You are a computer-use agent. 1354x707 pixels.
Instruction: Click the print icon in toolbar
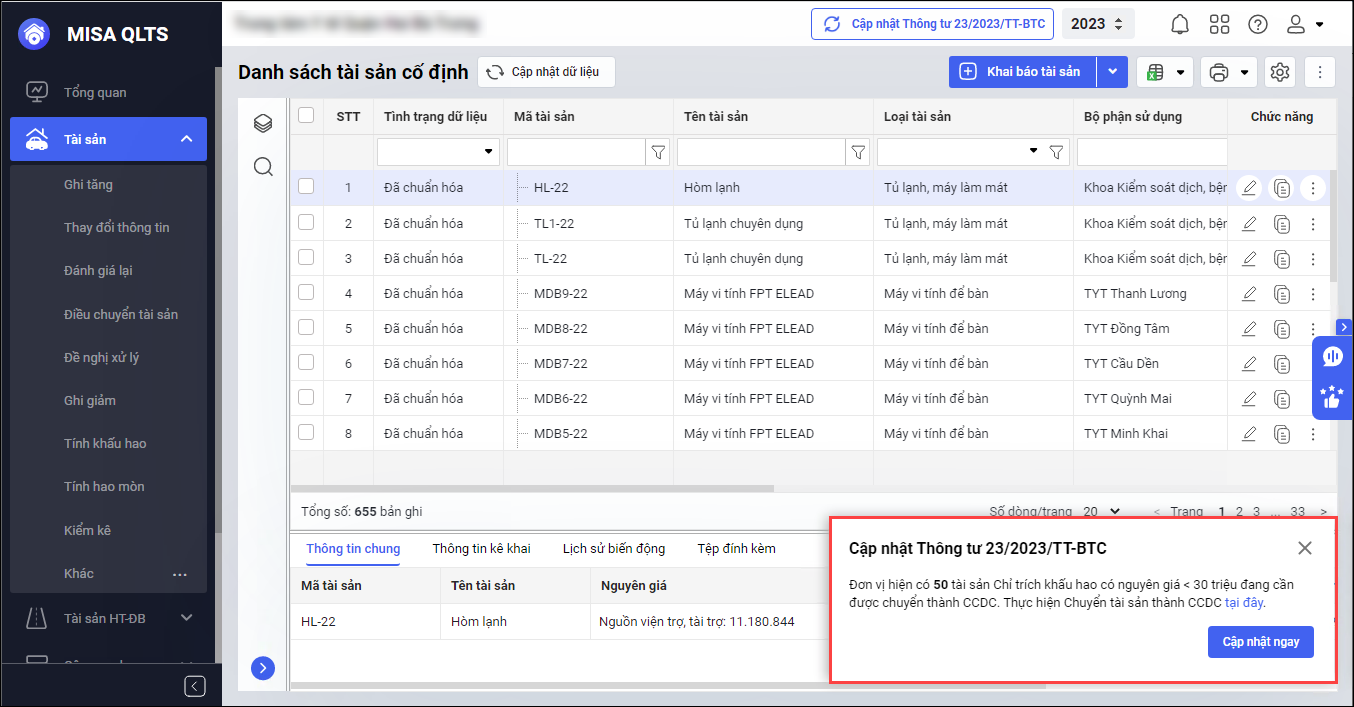[1218, 72]
